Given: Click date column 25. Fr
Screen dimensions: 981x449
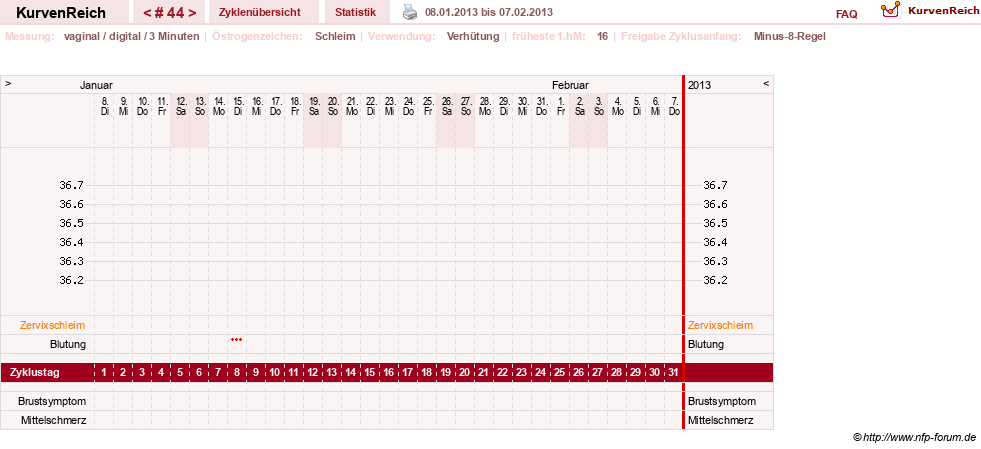Looking at the screenshot, I should click(x=427, y=106).
